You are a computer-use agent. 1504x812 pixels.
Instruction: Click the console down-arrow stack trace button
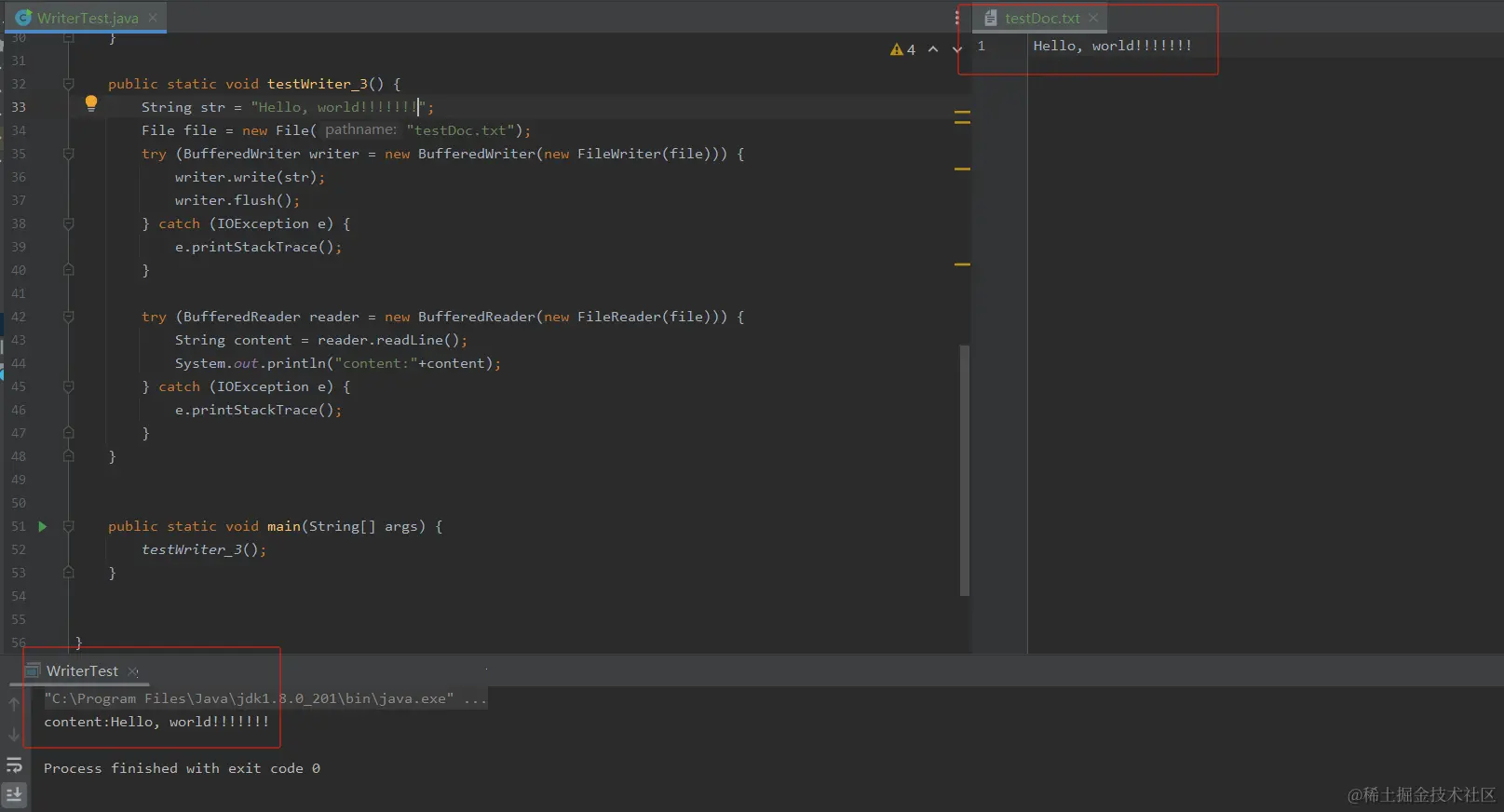click(x=14, y=735)
